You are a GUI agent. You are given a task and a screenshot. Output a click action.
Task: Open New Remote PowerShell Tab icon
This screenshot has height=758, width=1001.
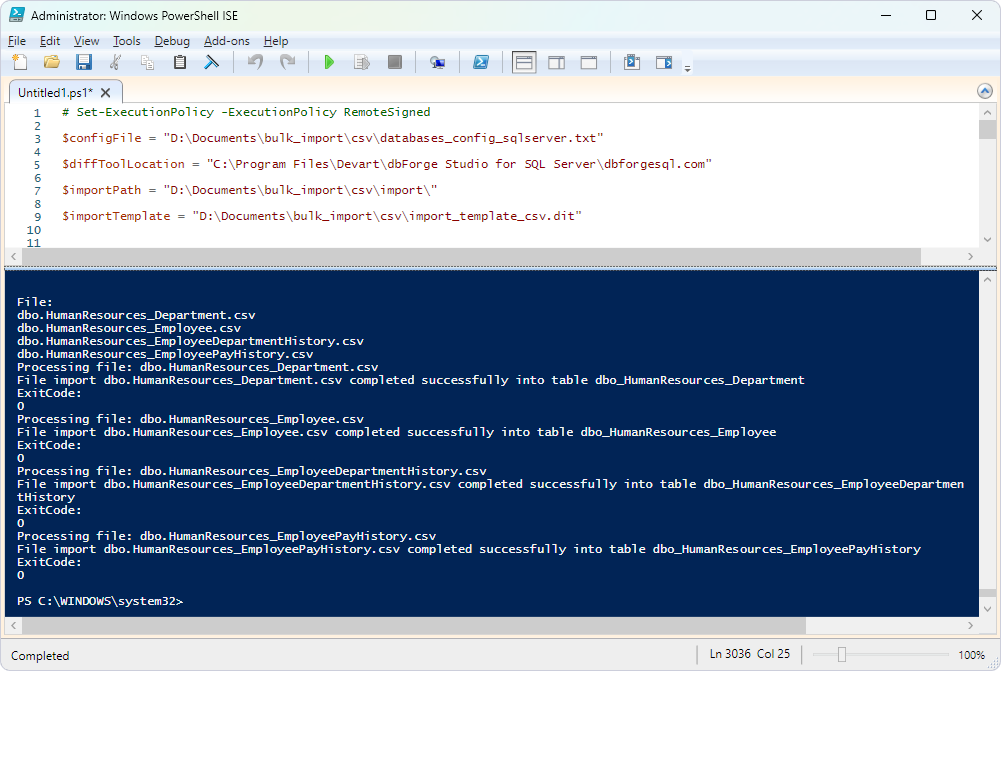(437, 63)
